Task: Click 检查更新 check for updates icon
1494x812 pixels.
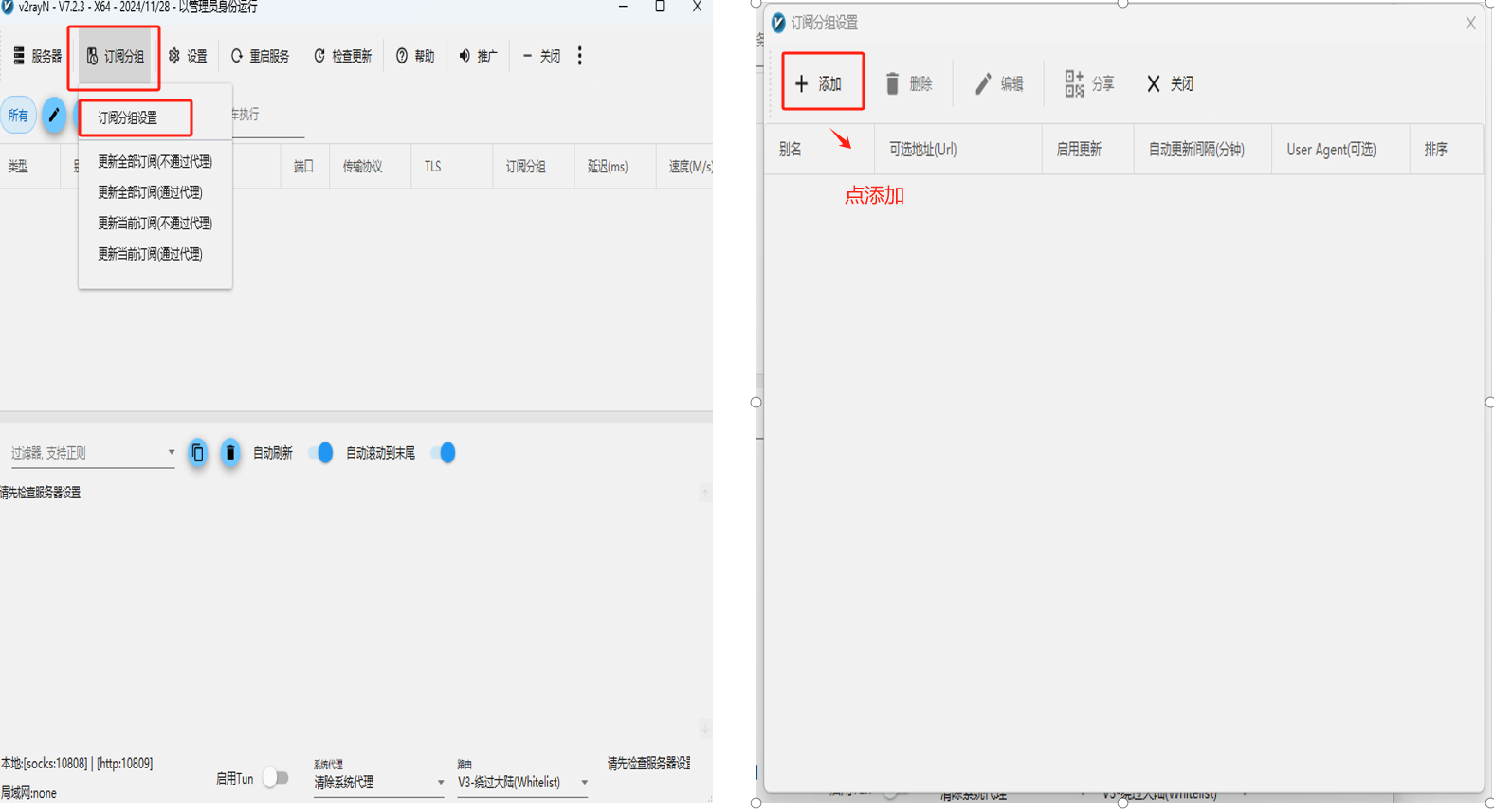Action: pos(319,57)
